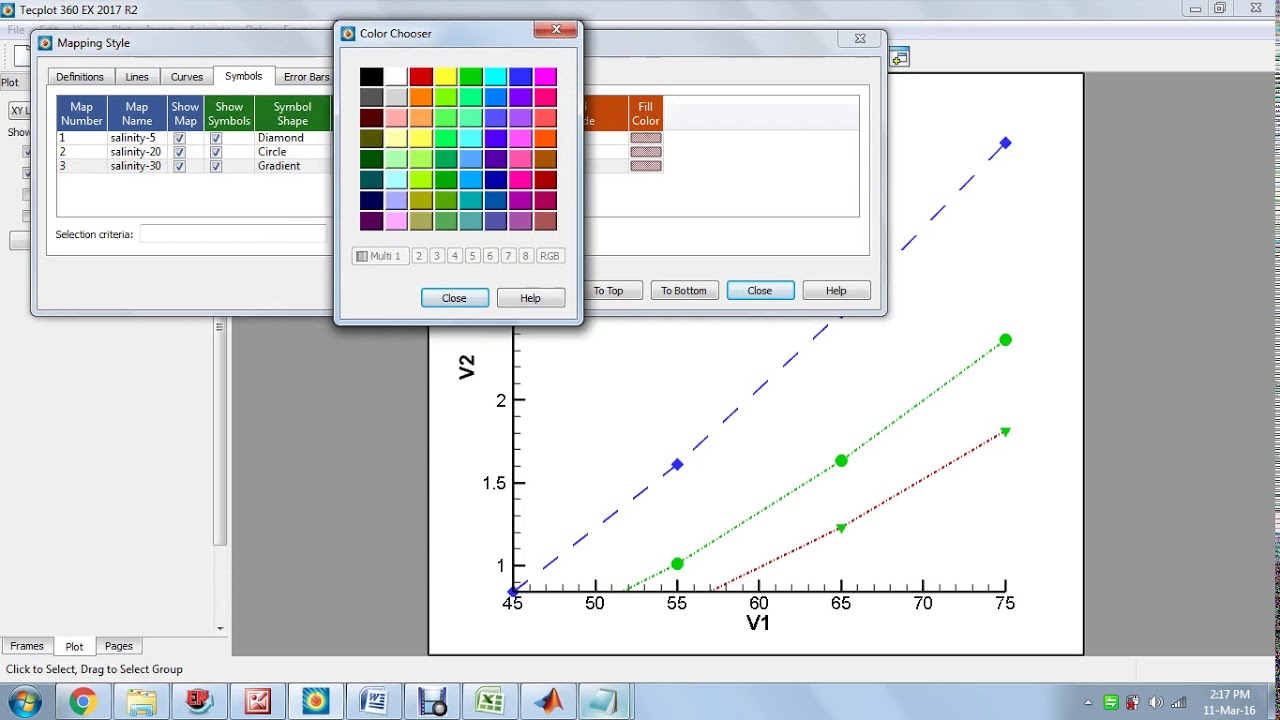The width and height of the screenshot is (1280, 720).
Task: Click the film-and-floppy video app taskbar icon
Action: click(x=432, y=702)
